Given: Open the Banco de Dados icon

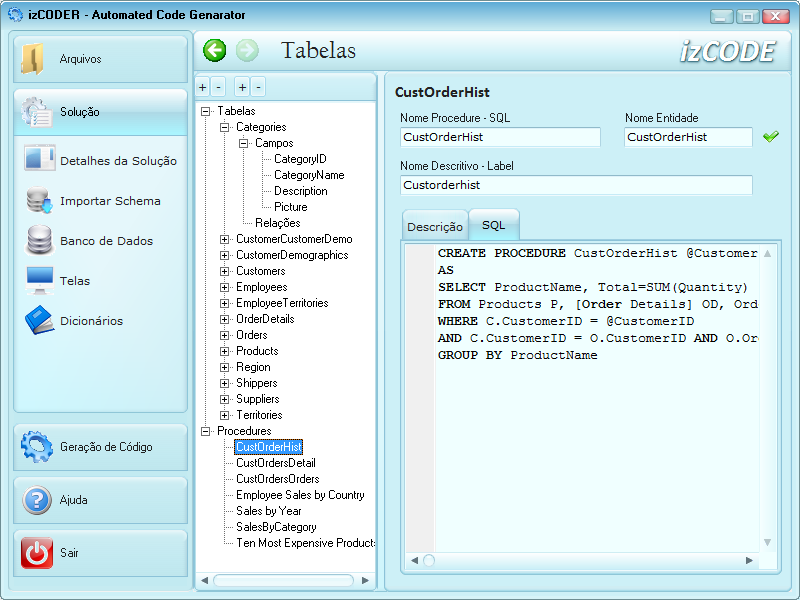Looking at the screenshot, I should [39, 240].
